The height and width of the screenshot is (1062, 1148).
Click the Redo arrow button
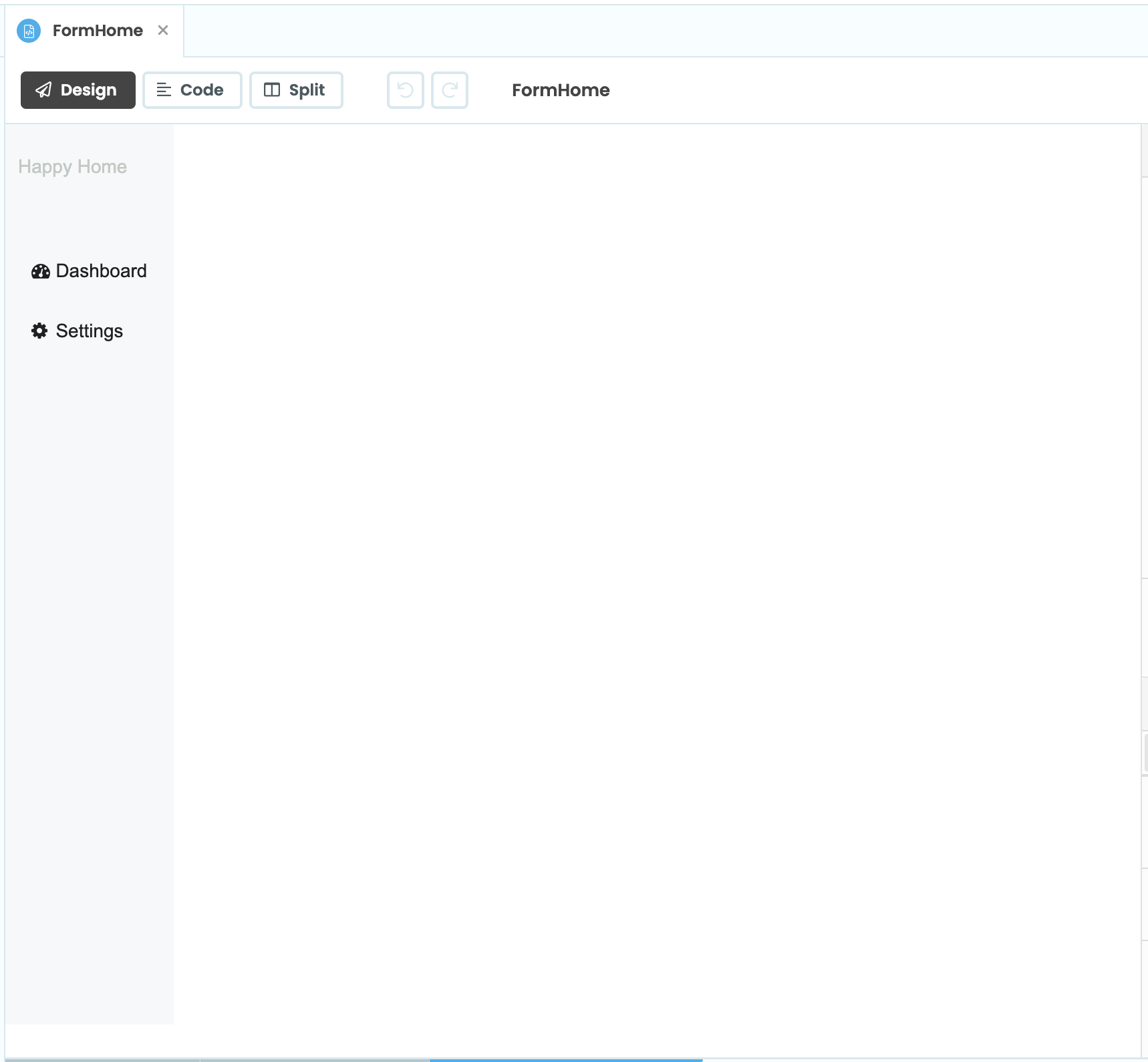[450, 90]
